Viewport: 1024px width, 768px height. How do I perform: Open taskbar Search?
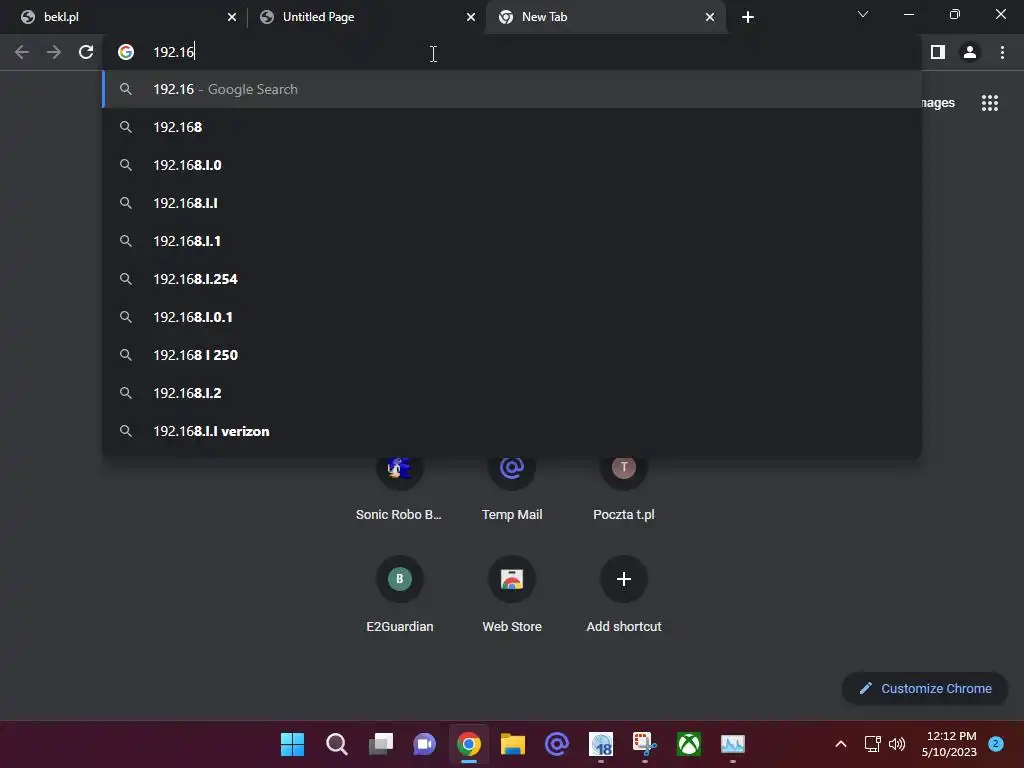336,744
